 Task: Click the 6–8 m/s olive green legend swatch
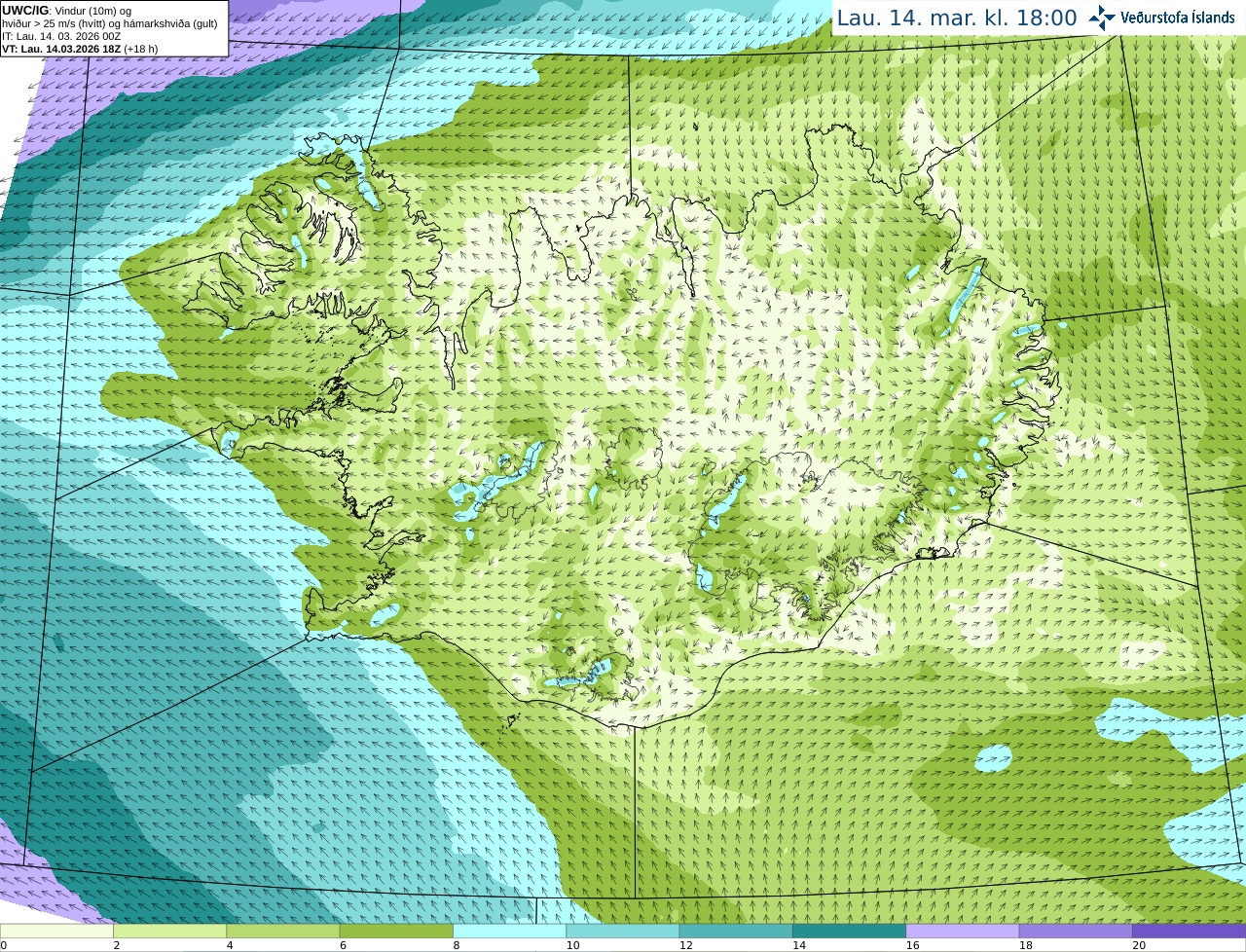[x=396, y=931]
